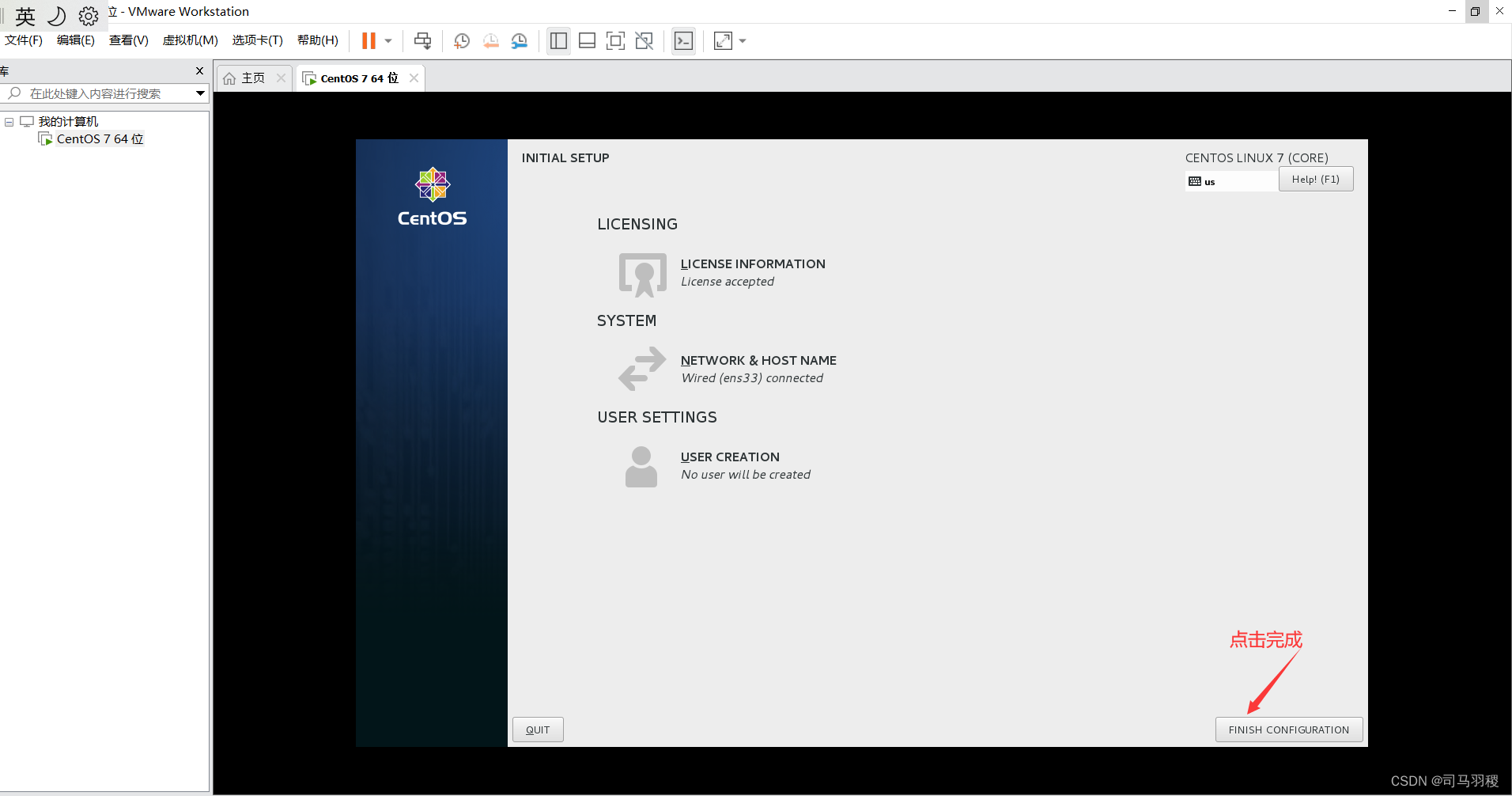Viewport: 1512px width, 796px height.
Task: Click the us keyboard layout indicator
Action: tap(1230, 181)
